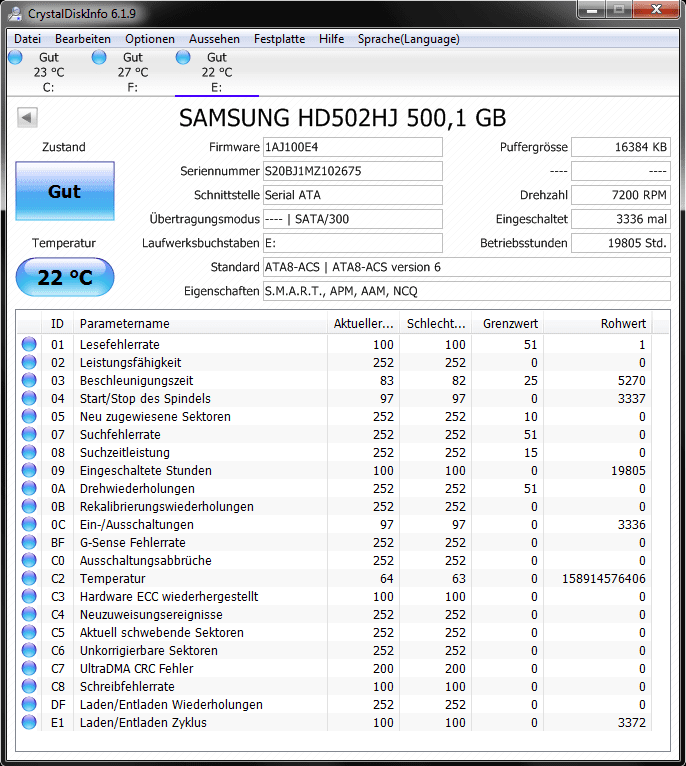Click status orb of Neuzuweisungsereignisse row
Screen dimensions: 686x766
click(x=29, y=614)
